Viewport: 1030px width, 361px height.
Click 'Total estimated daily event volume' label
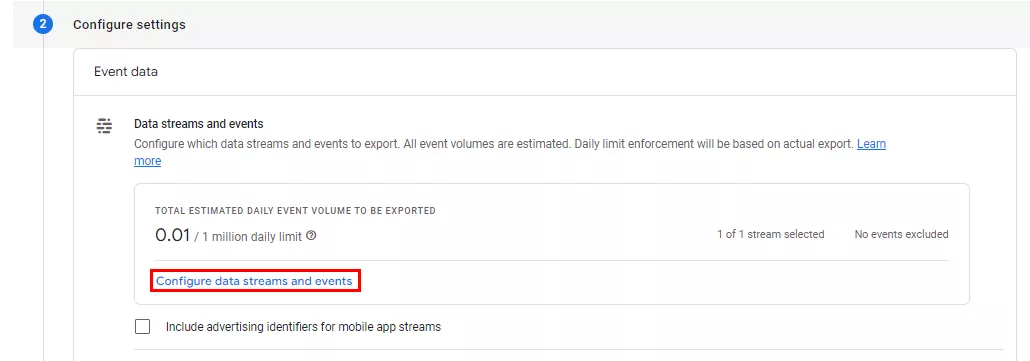pos(295,211)
